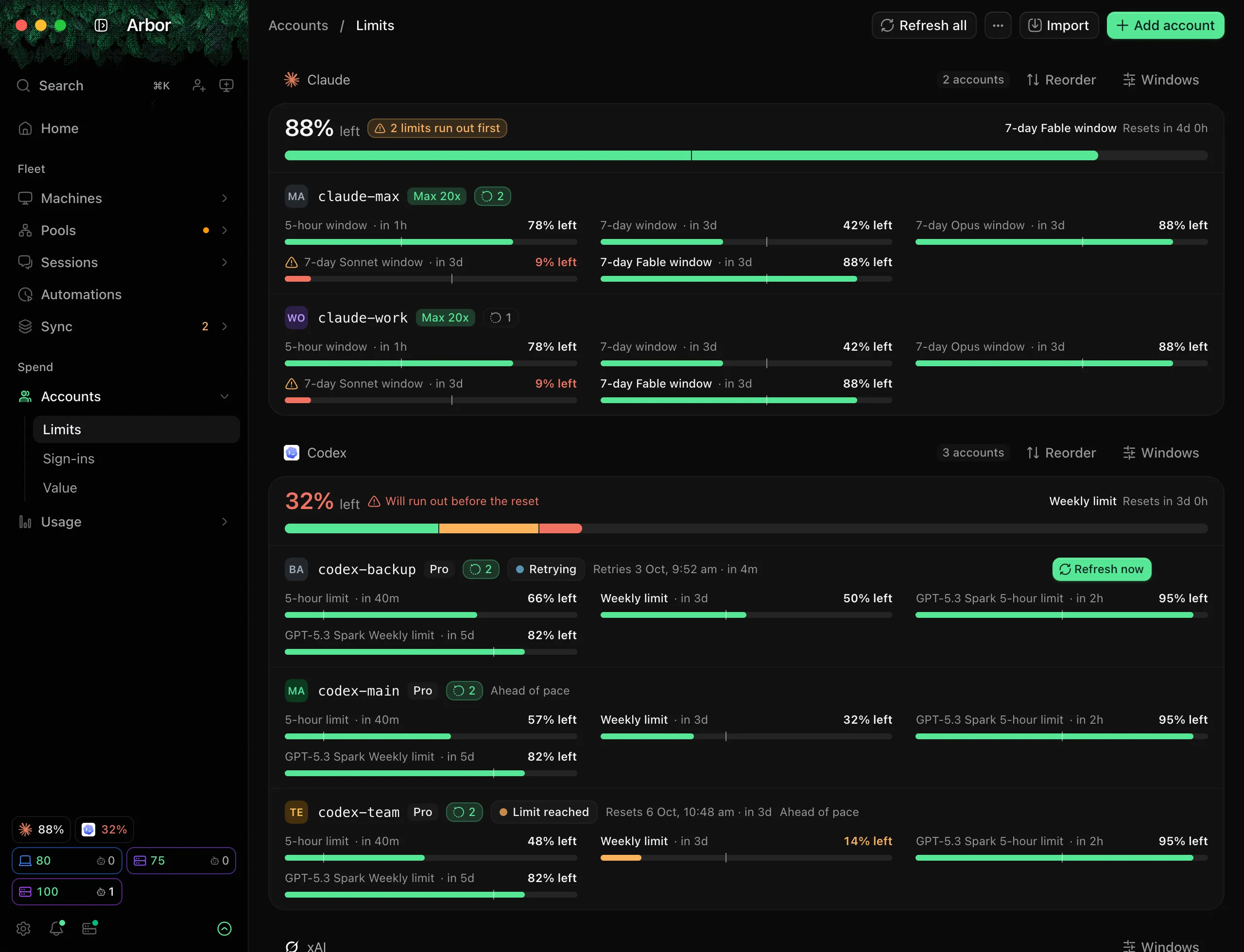Click the sessions badge on claude-max
Image resolution: width=1244 pixels, height=952 pixels.
tap(492, 196)
